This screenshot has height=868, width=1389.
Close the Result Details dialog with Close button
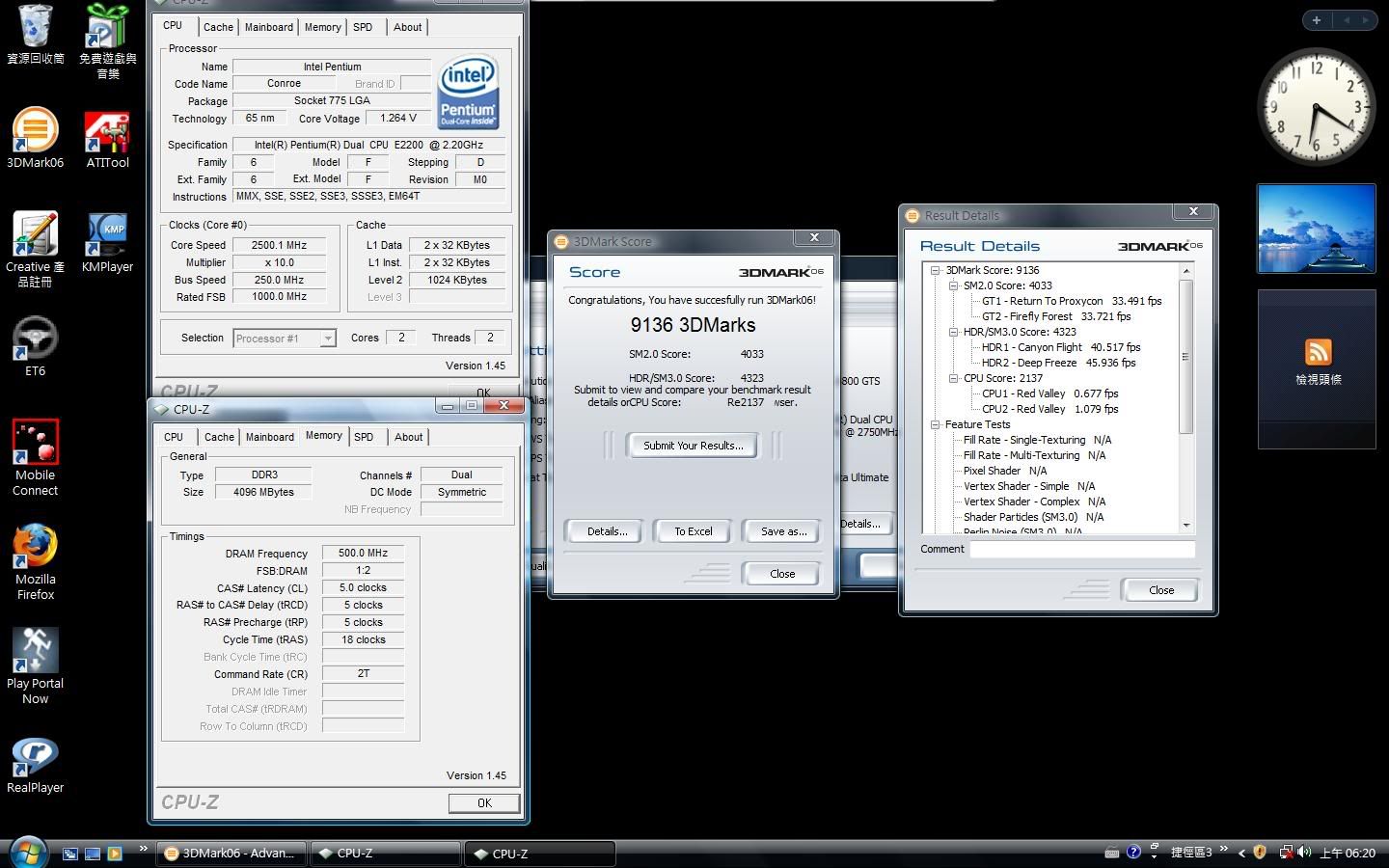[x=1160, y=590]
